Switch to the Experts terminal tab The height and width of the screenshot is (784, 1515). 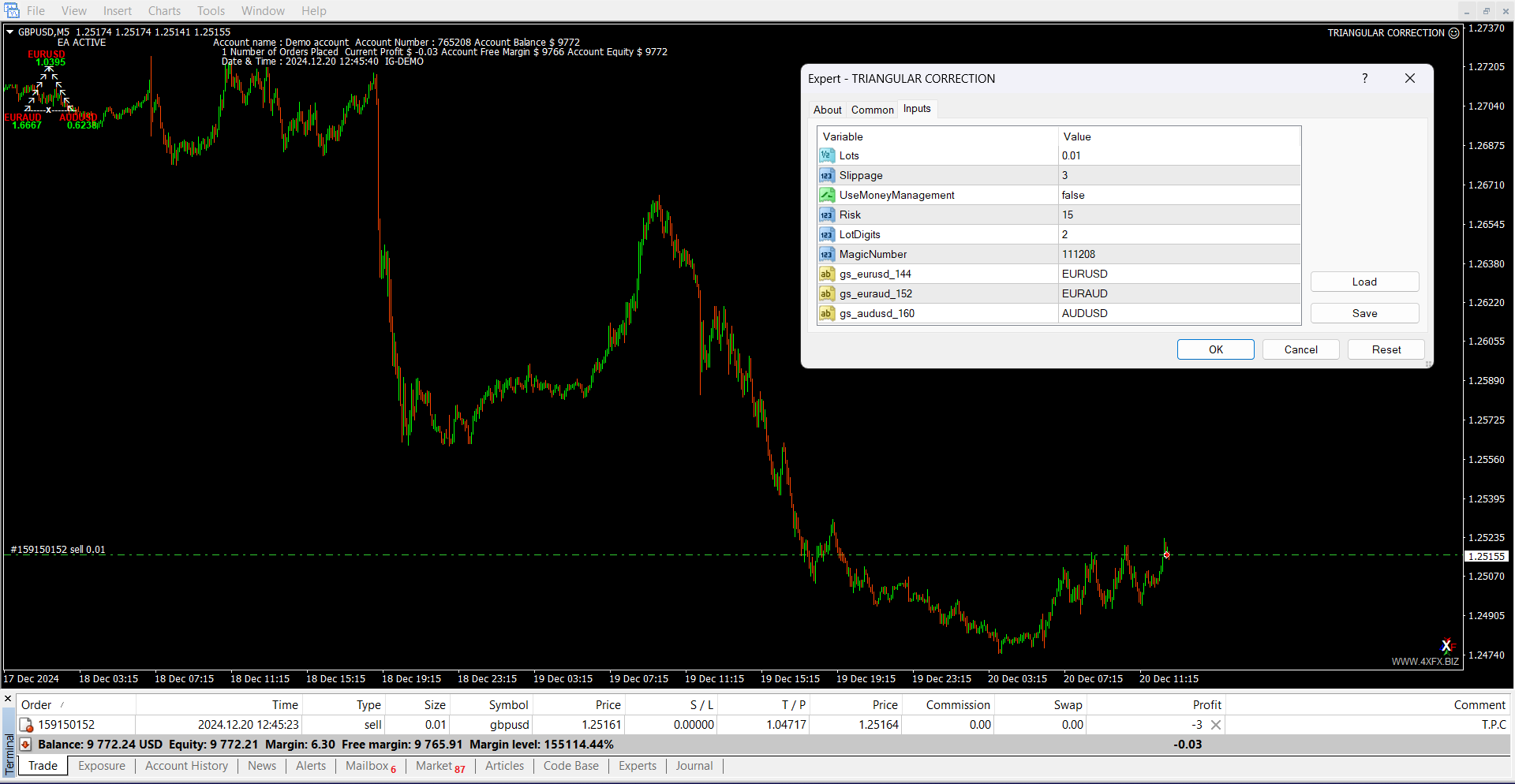click(637, 766)
